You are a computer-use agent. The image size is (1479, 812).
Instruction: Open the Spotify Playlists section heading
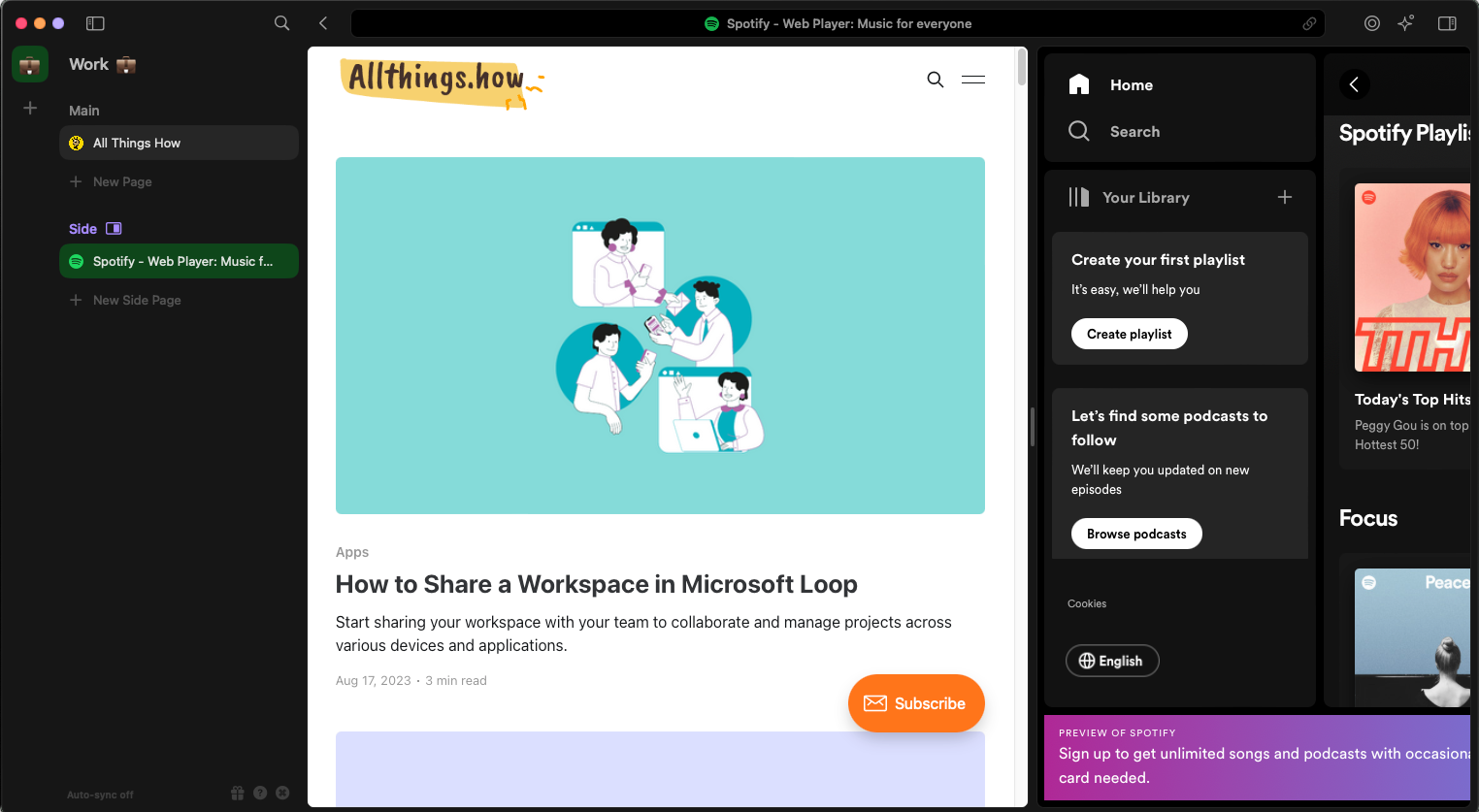pos(1405,133)
